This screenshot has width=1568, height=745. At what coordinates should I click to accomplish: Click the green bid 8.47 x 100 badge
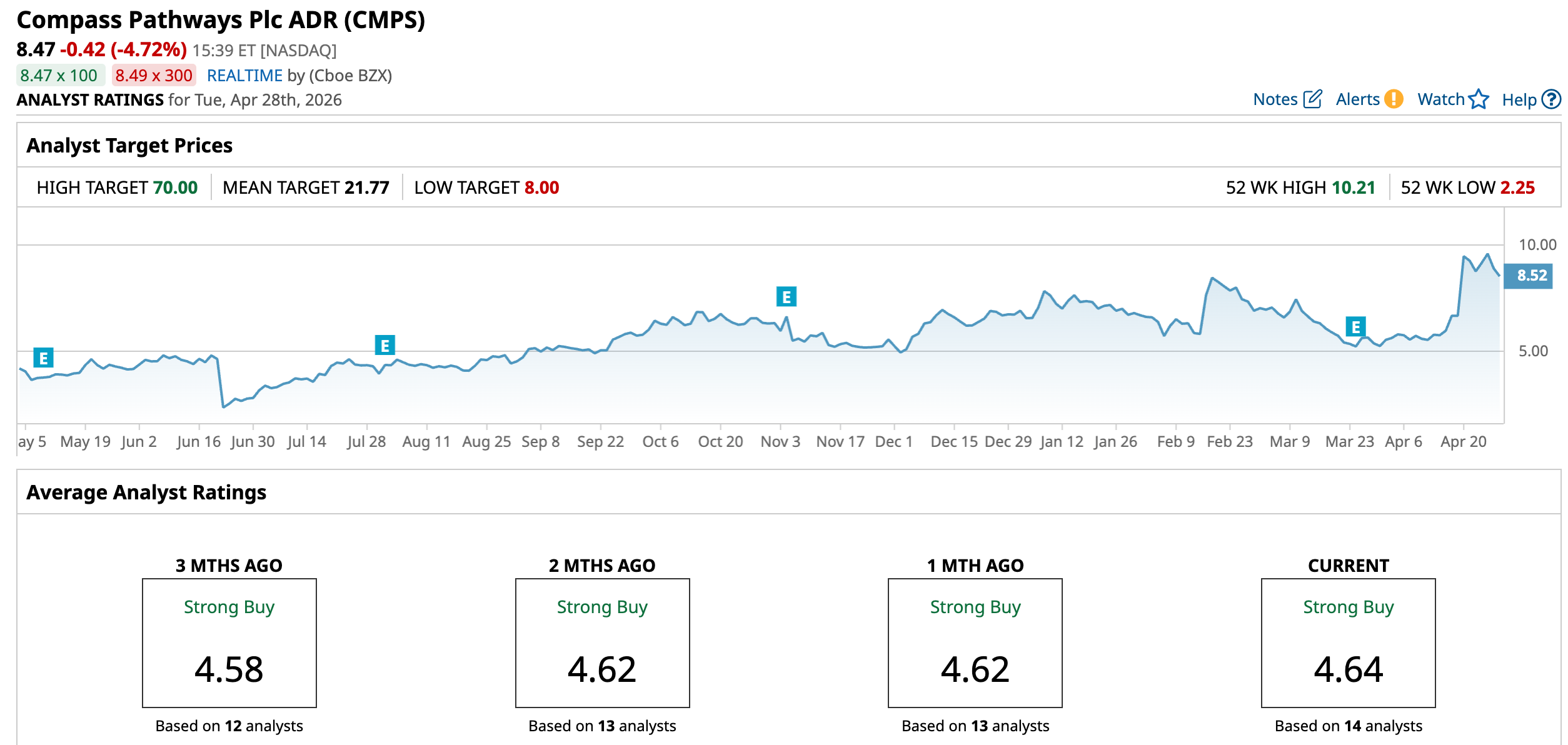point(59,76)
